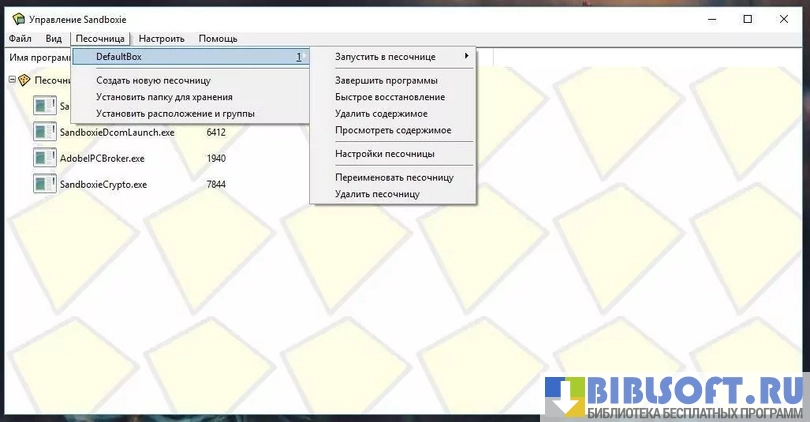Open the 'Настроить' menu

(x=161, y=38)
